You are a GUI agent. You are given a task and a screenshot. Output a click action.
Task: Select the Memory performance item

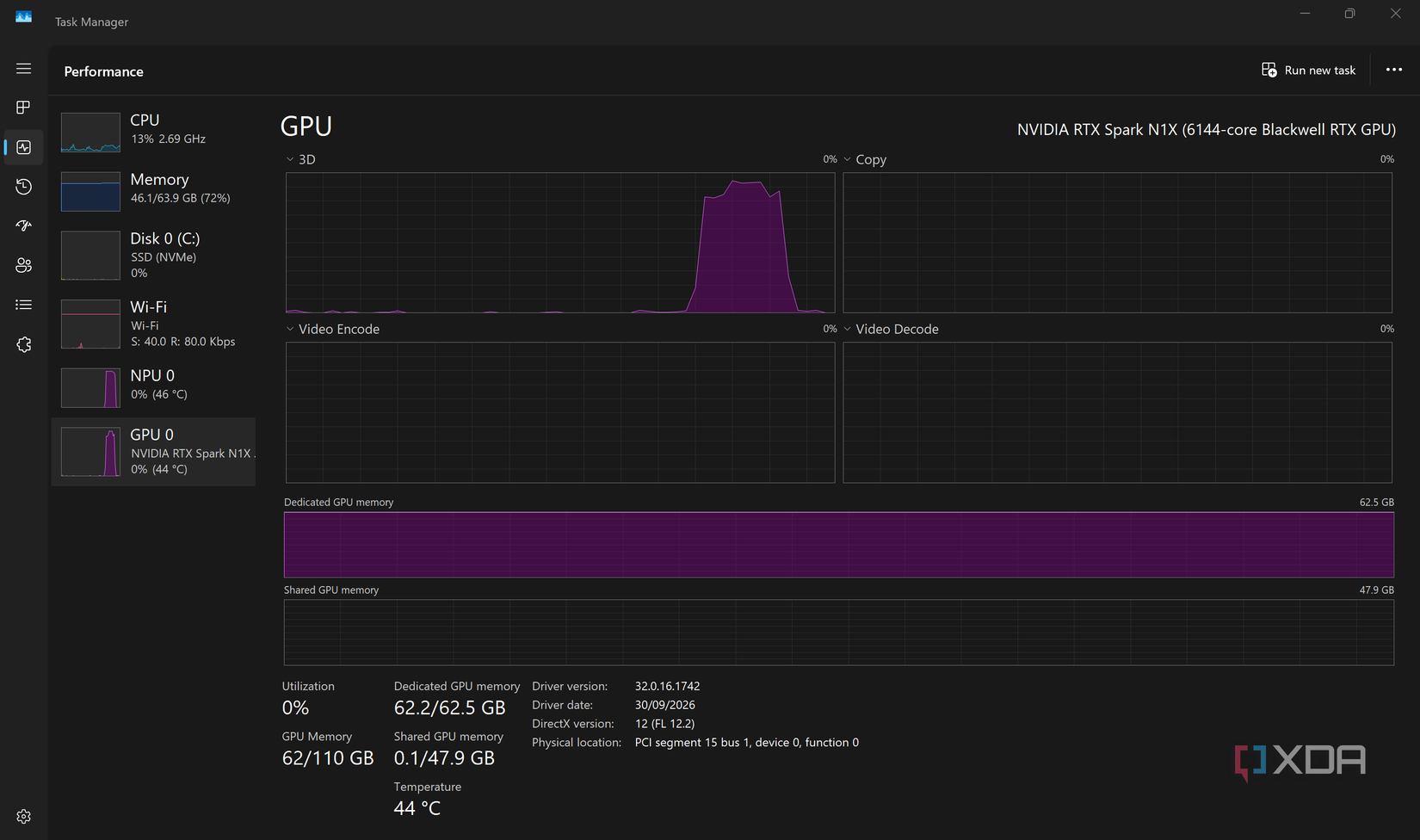(x=153, y=191)
